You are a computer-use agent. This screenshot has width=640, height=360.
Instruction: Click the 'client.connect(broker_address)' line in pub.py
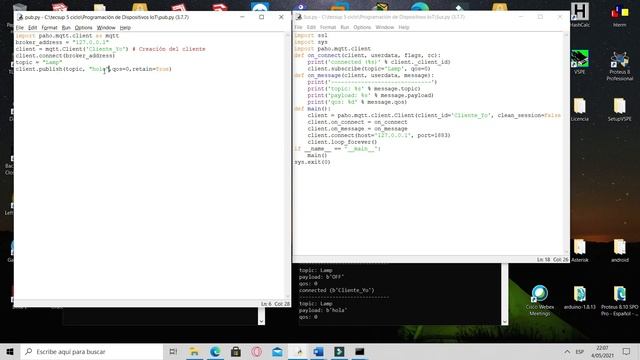pos(65,56)
